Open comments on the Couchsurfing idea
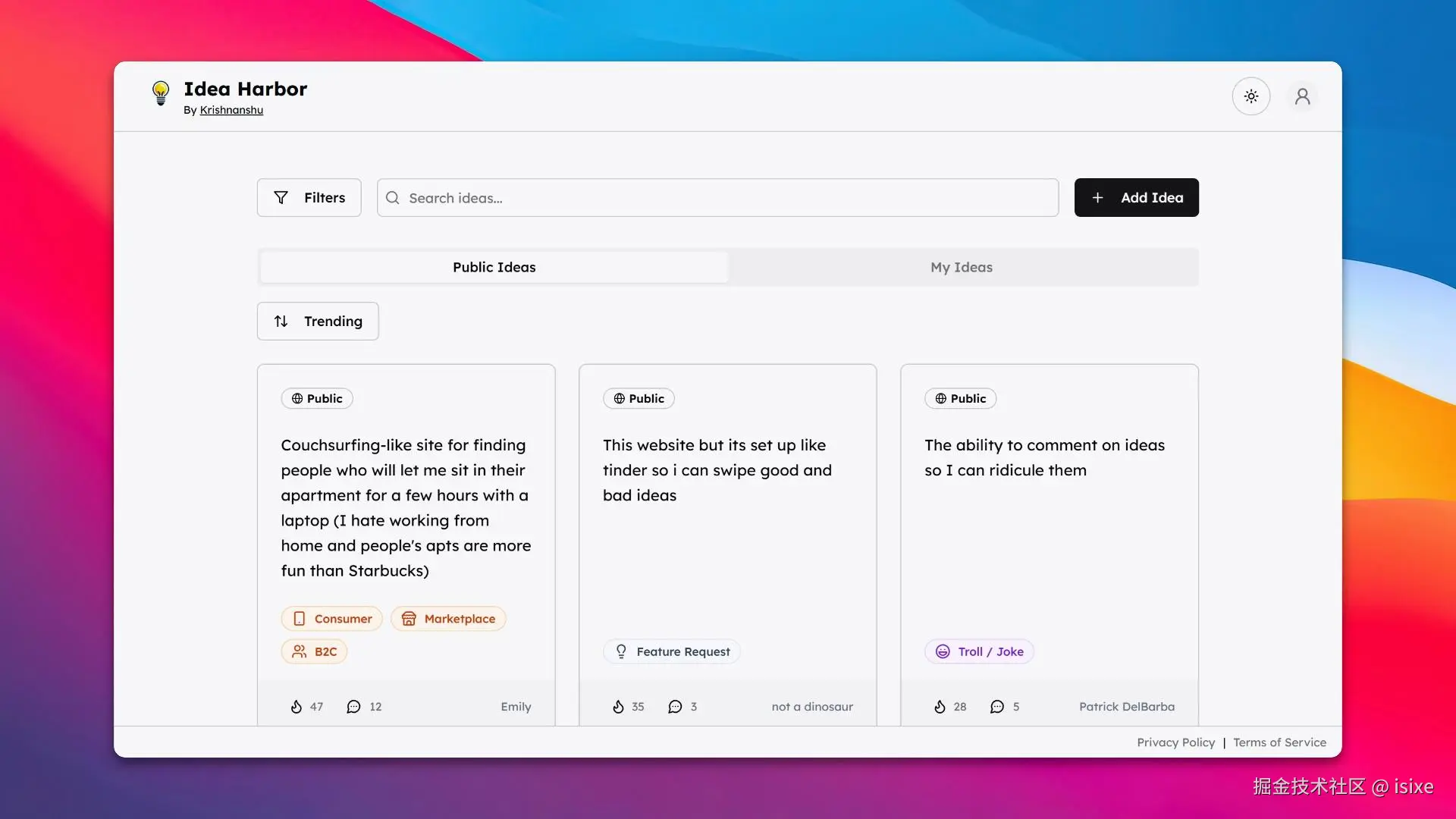Screen dimensions: 1456x819 354,707
